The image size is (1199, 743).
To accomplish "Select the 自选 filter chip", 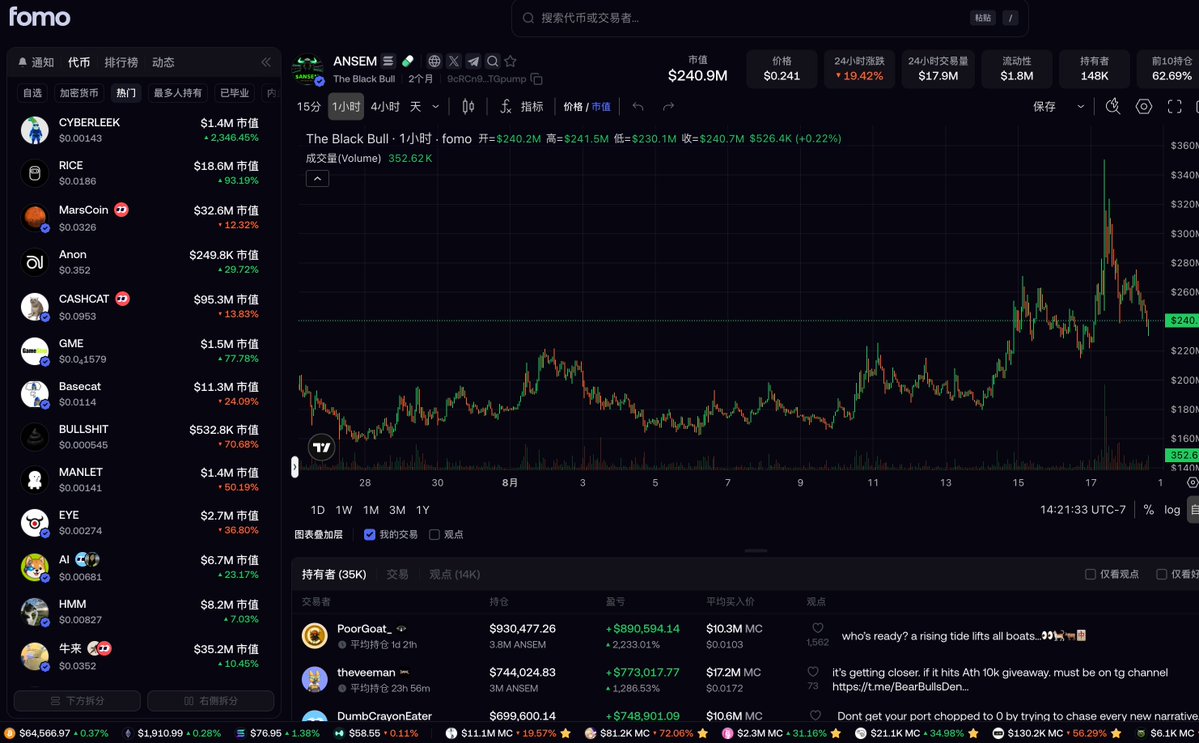I will pos(32,92).
